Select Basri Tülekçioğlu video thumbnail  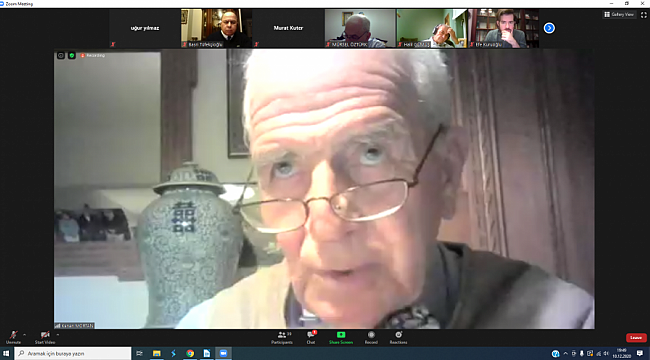click(216, 28)
